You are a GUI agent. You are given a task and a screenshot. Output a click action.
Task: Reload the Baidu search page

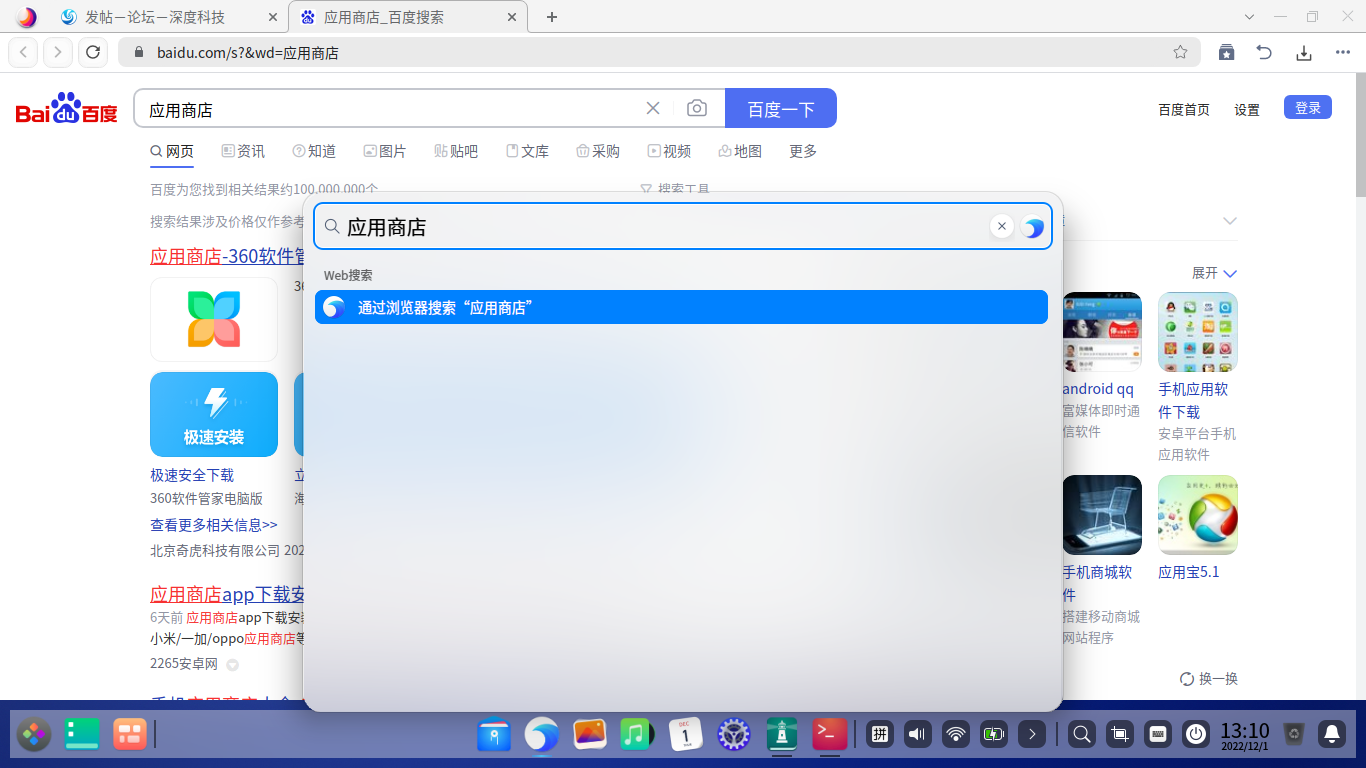[x=93, y=52]
